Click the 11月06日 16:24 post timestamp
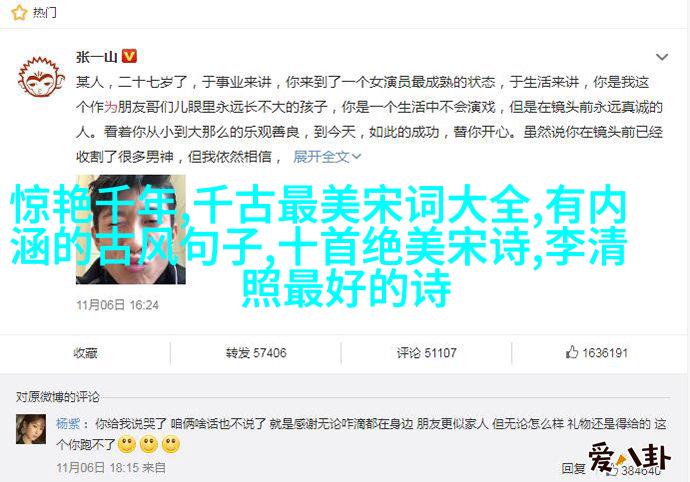The image size is (690, 482). pos(117,305)
